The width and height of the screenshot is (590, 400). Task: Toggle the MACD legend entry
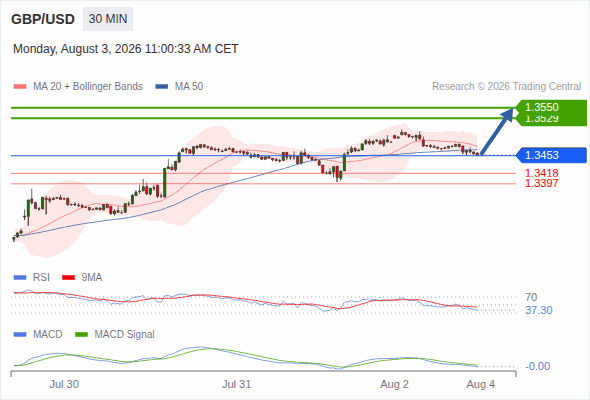pyautogui.click(x=38, y=334)
